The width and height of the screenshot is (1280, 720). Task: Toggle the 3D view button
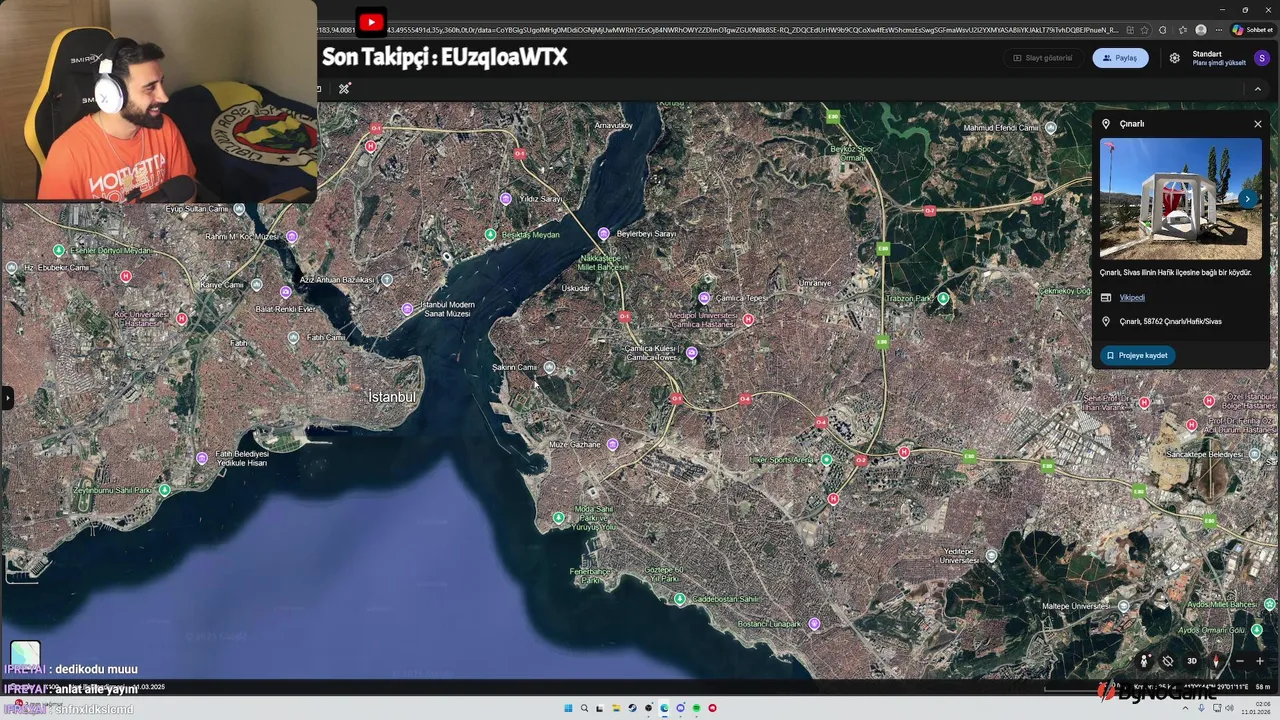click(x=1191, y=661)
